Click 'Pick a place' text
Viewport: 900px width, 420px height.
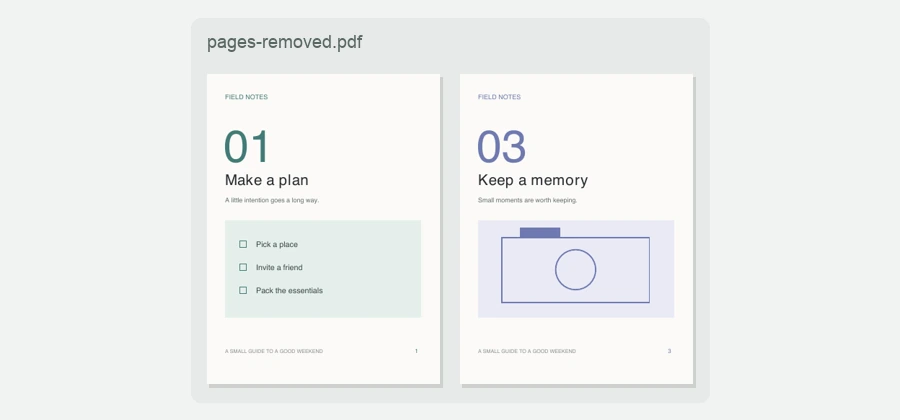click(277, 244)
